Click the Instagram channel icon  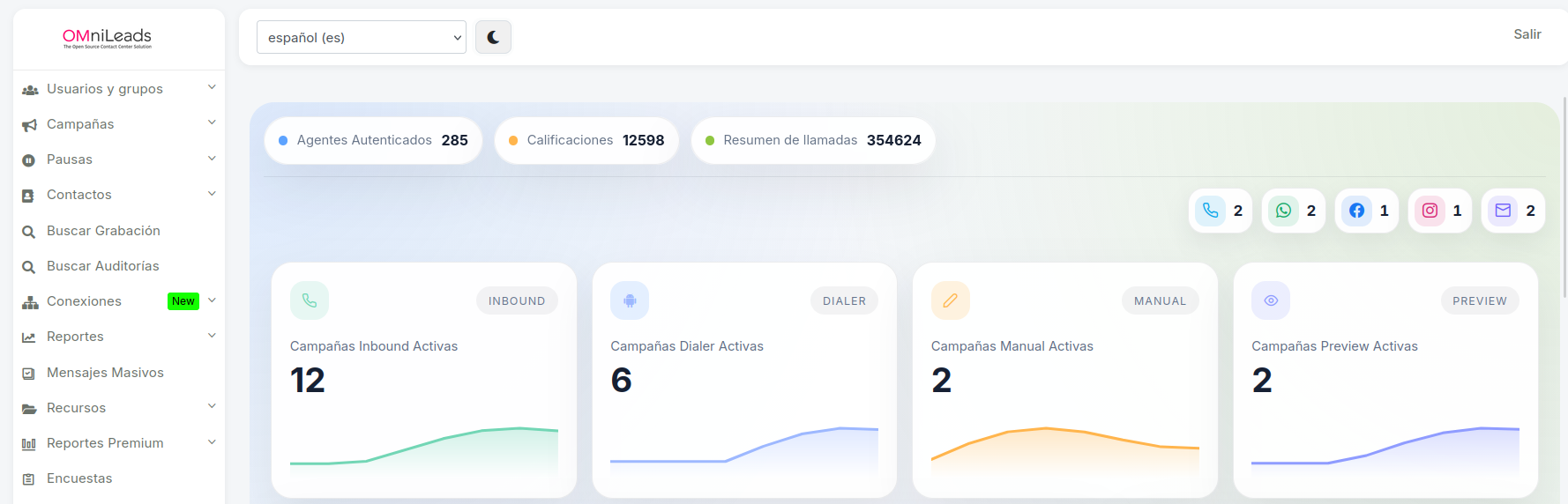pyautogui.click(x=1430, y=211)
